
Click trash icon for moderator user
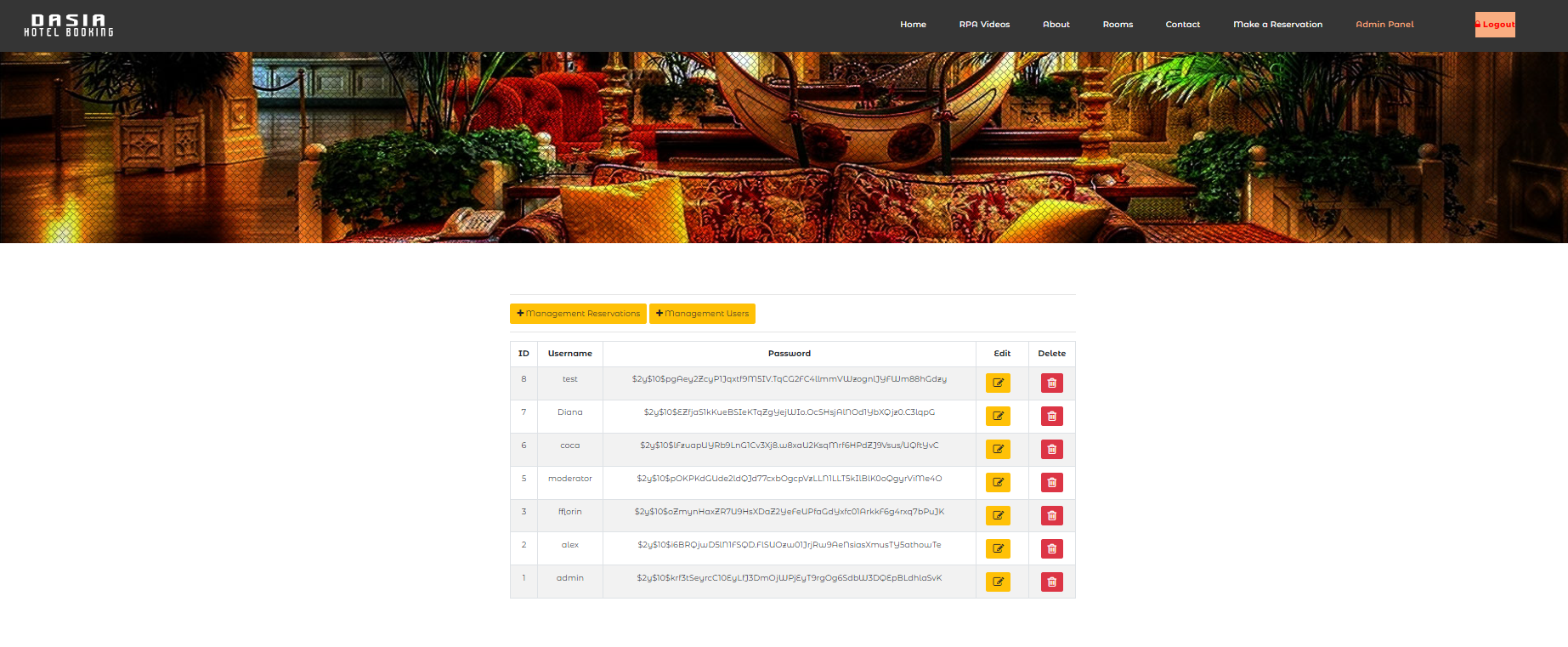1051,482
